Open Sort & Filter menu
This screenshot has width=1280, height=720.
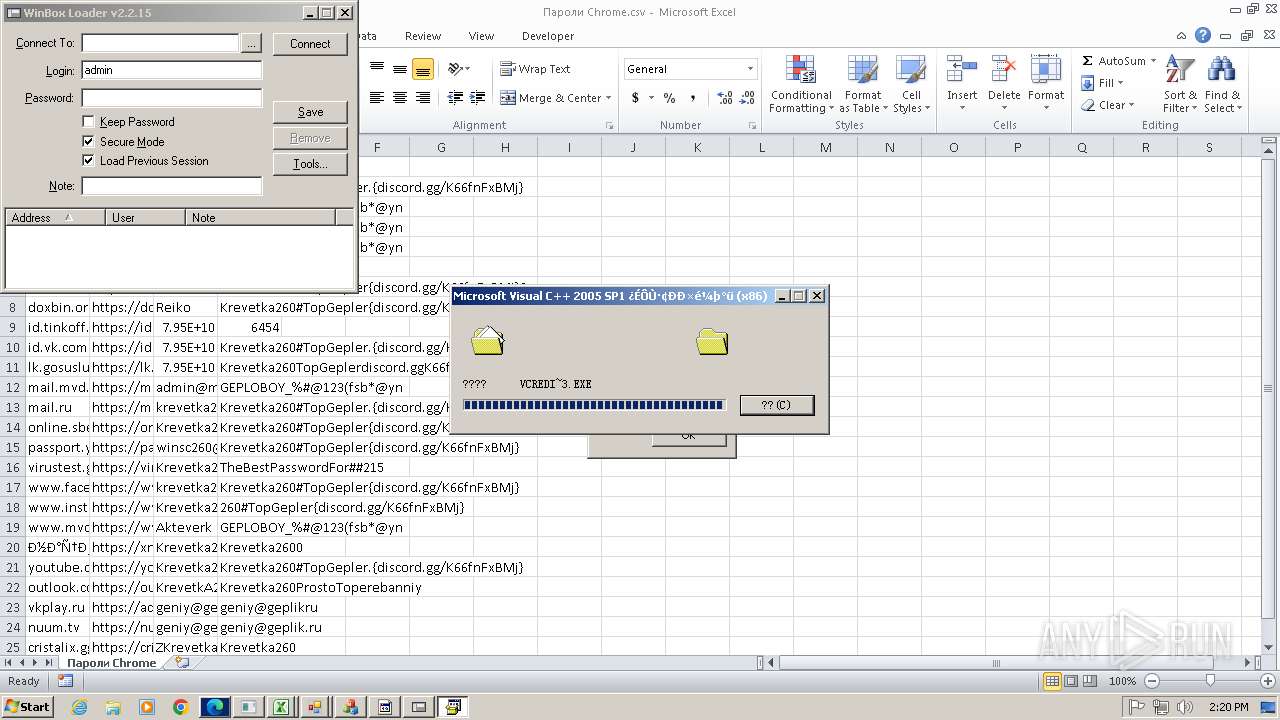(1180, 85)
